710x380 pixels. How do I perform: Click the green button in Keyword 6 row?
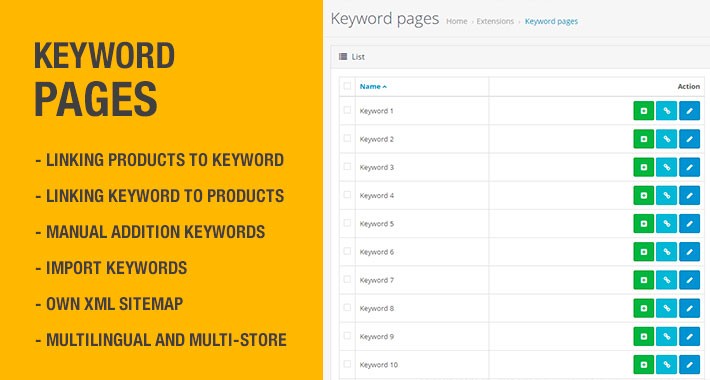click(x=643, y=252)
